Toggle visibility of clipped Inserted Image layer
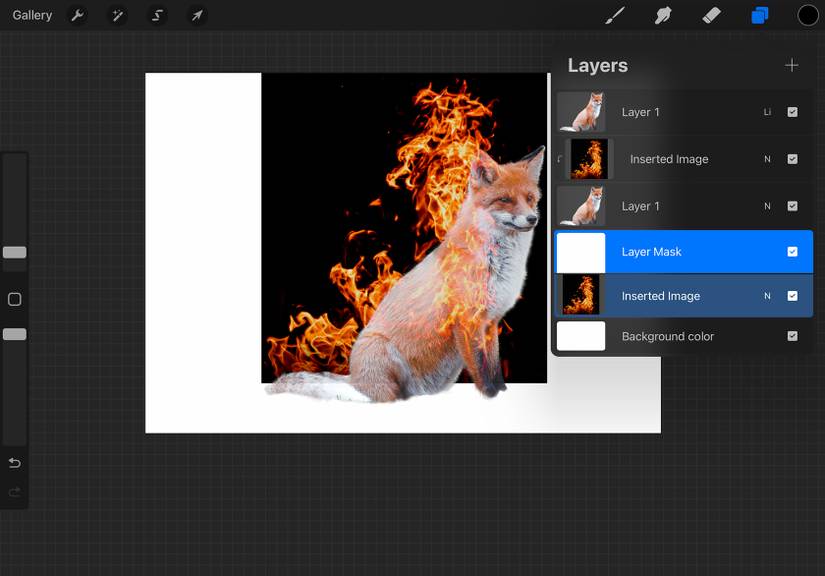Viewport: 825px width, 576px height. [792, 159]
